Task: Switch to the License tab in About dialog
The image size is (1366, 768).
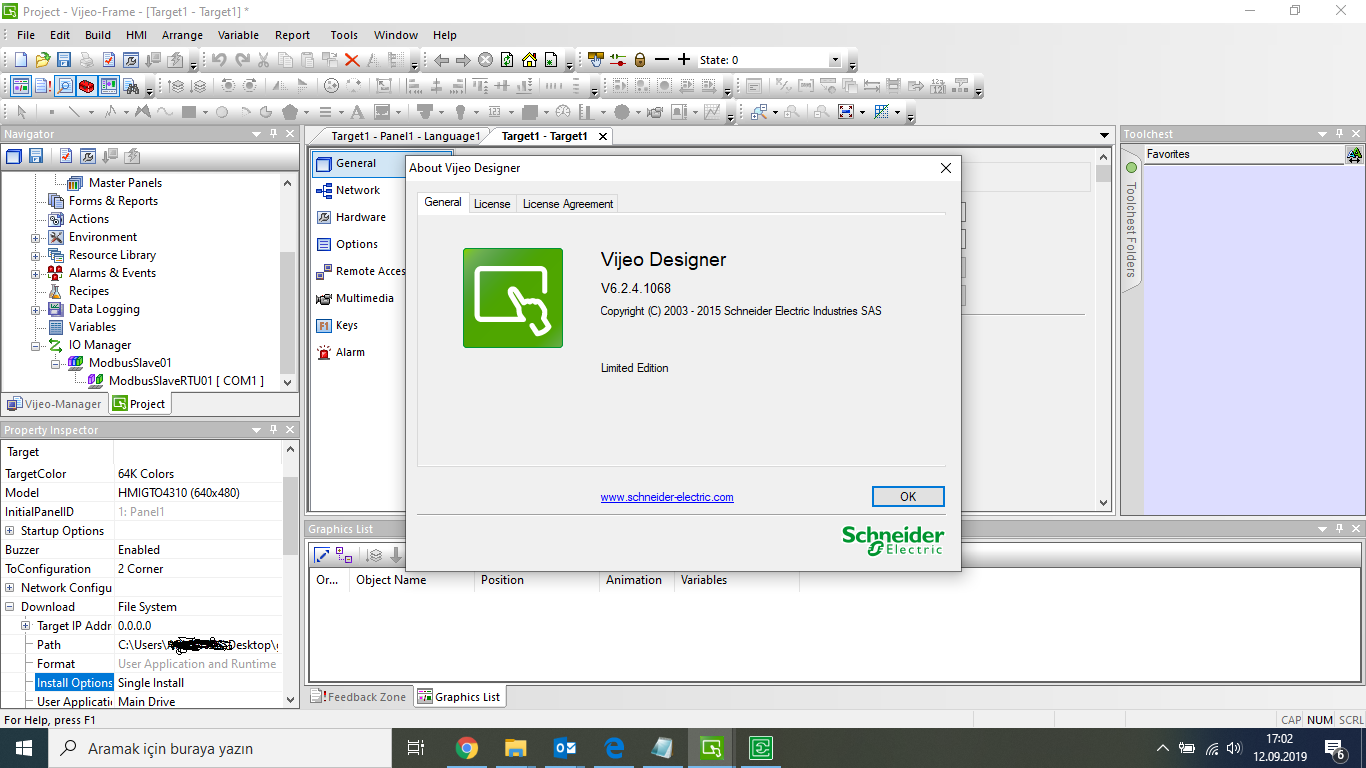Action: pos(492,203)
